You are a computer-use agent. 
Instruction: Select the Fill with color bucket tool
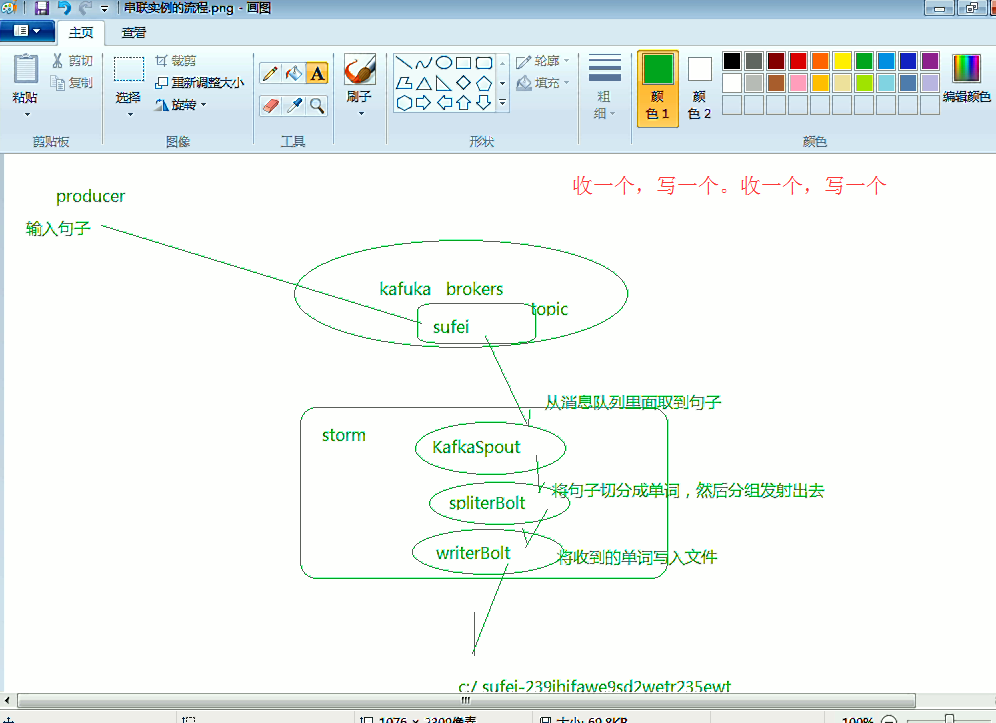293,74
